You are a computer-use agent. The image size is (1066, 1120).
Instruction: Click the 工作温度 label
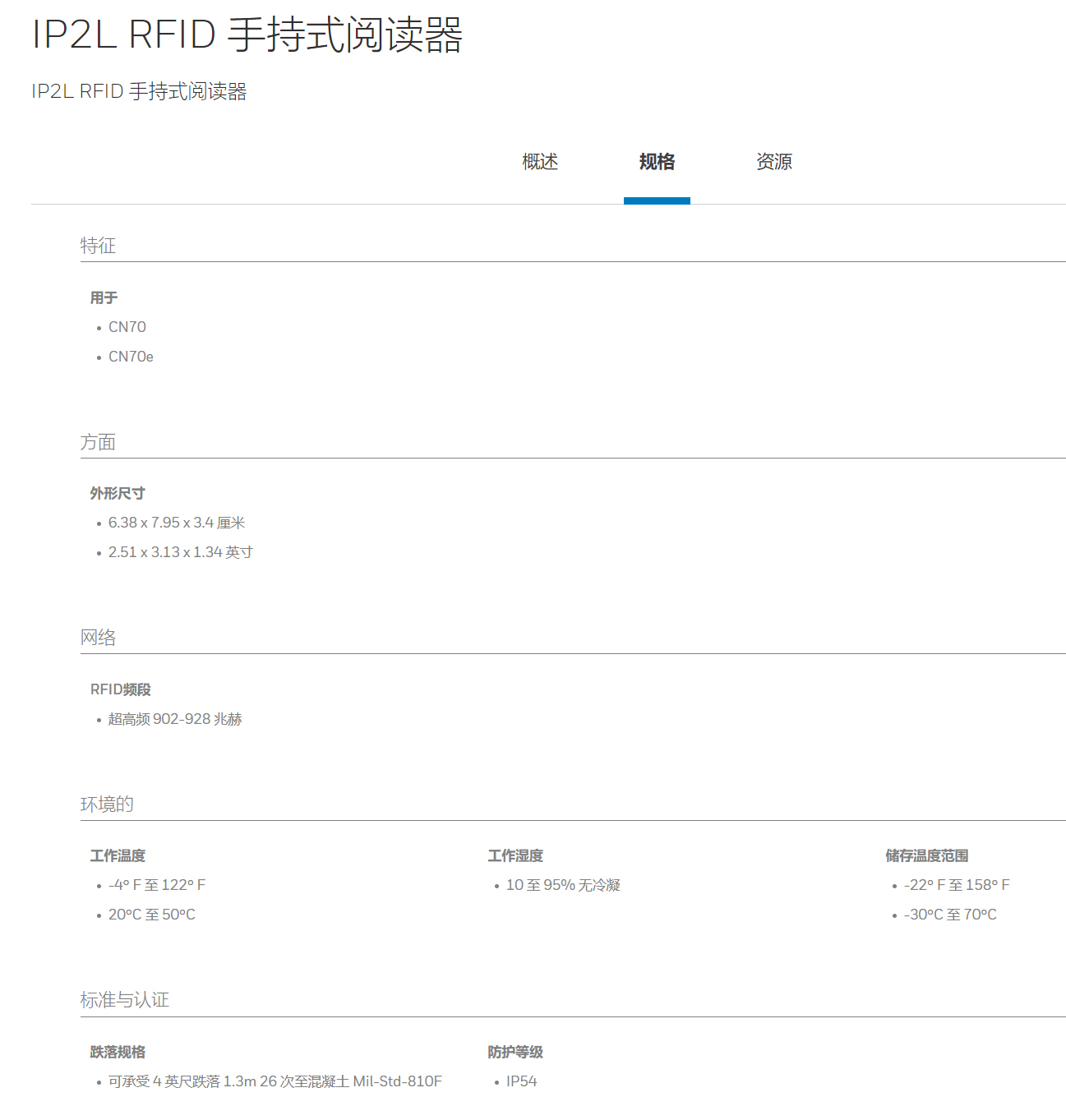[x=118, y=856]
